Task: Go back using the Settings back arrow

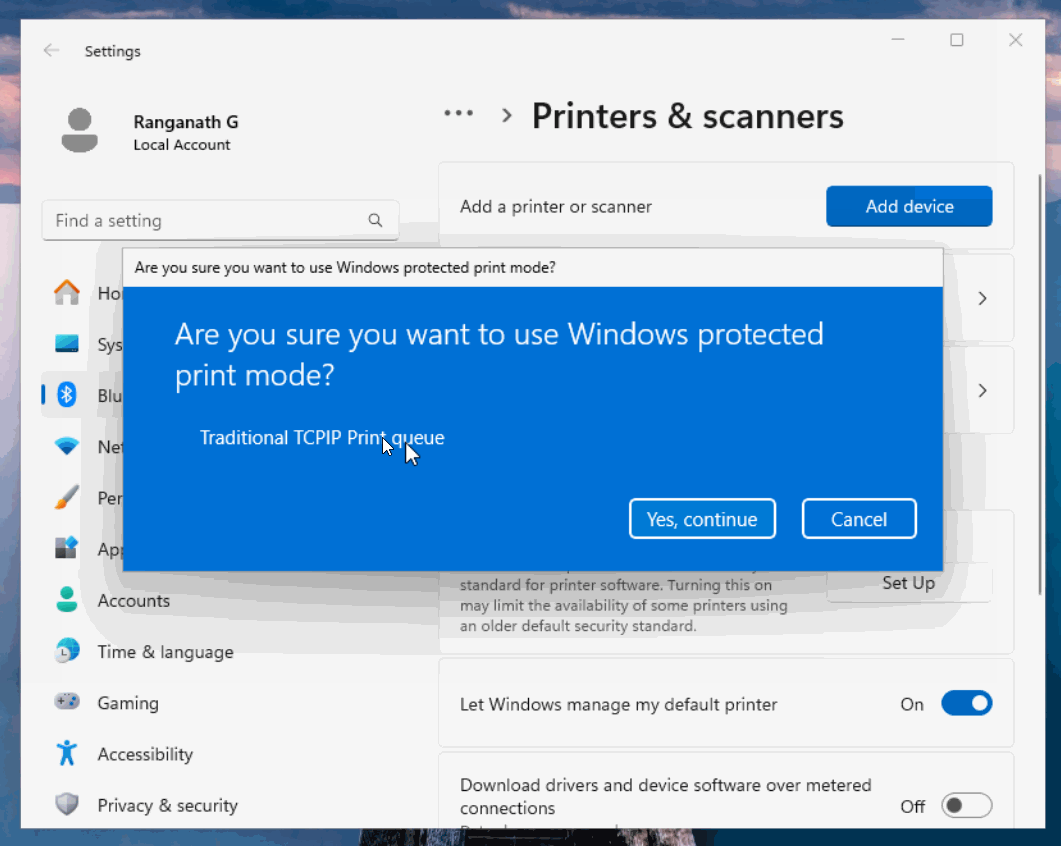Action: click(51, 51)
